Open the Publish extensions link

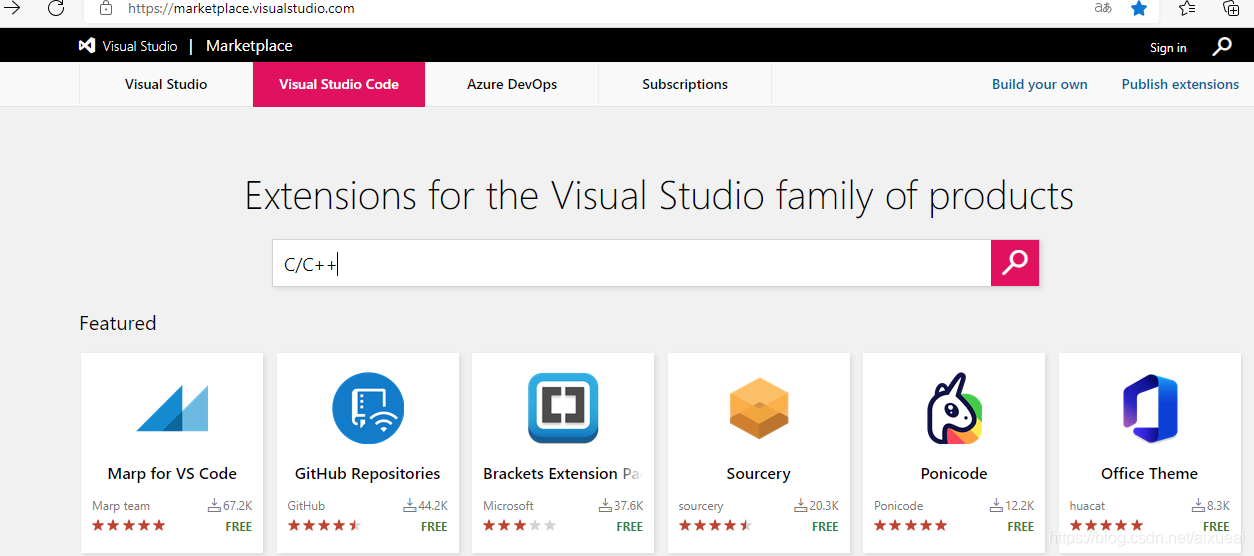coord(1180,84)
